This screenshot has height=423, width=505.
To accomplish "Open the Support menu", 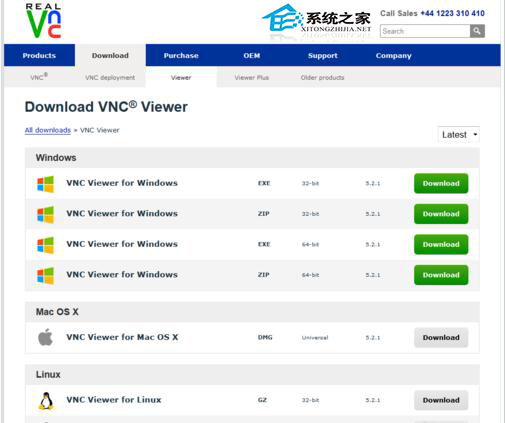I will (323, 55).
